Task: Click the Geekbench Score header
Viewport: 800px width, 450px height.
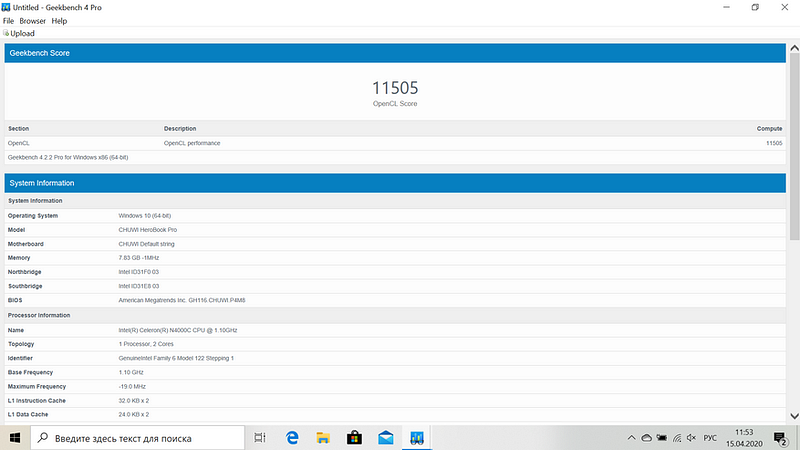Action: coord(395,53)
